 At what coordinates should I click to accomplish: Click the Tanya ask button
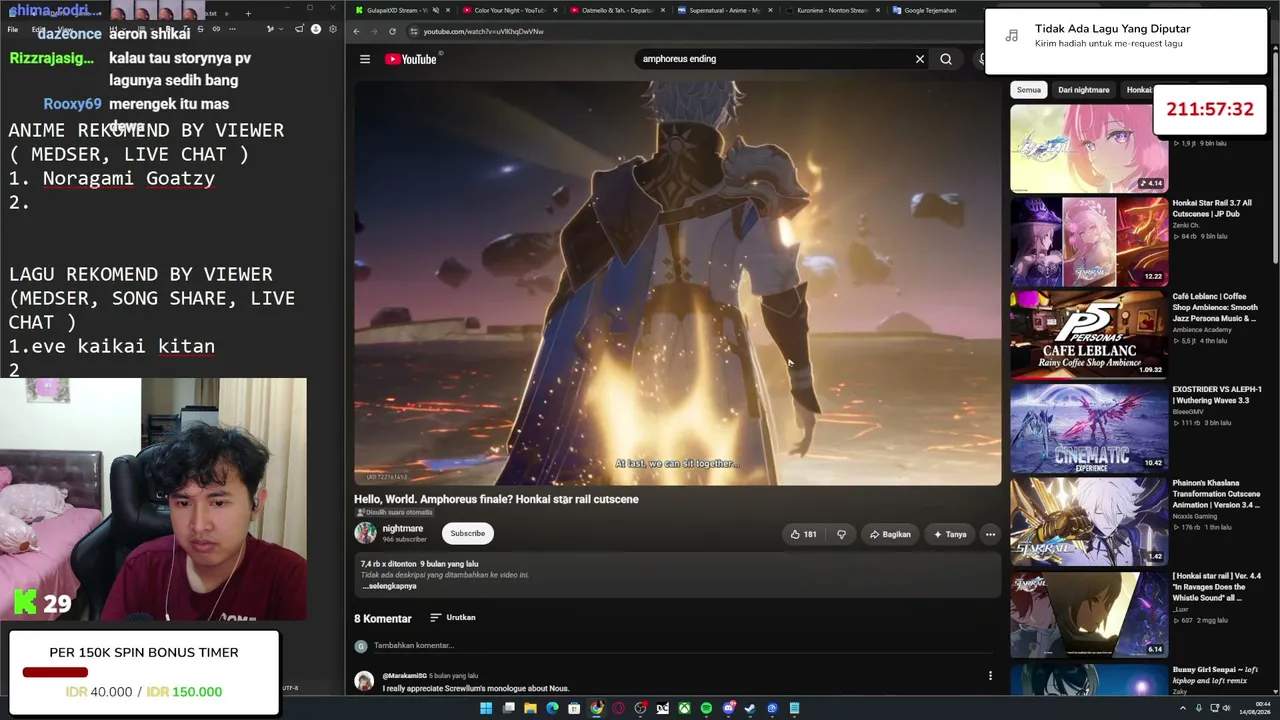[950, 534]
